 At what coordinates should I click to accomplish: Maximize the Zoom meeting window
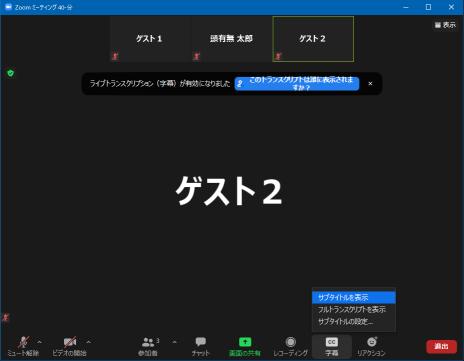tap(428, 7)
